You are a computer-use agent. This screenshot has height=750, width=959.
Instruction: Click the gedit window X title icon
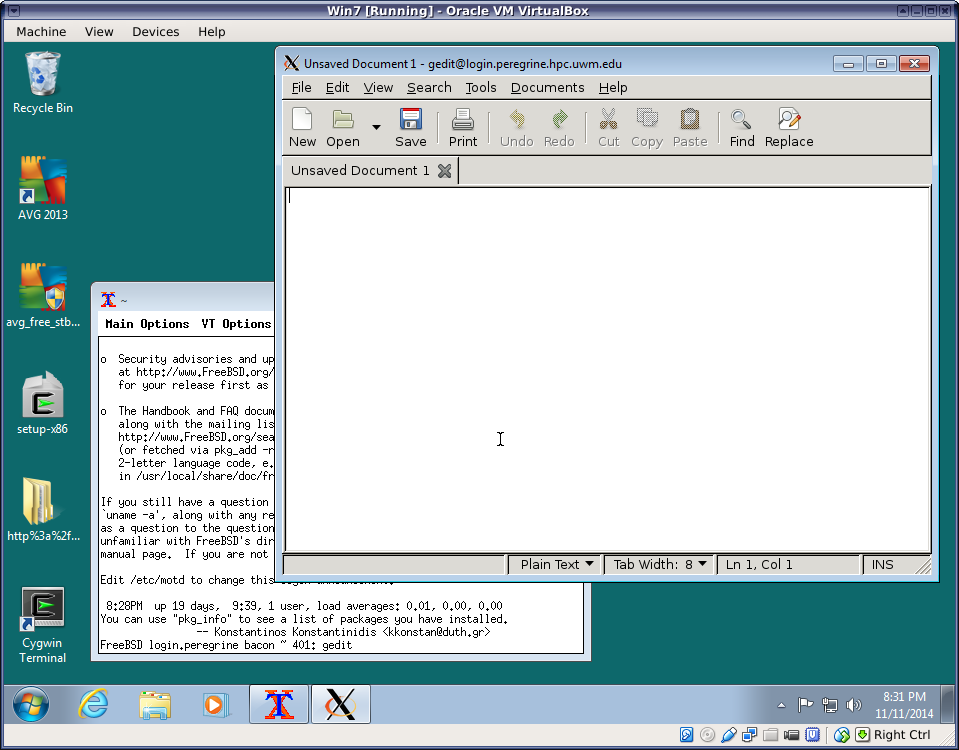pyautogui.click(x=292, y=63)
